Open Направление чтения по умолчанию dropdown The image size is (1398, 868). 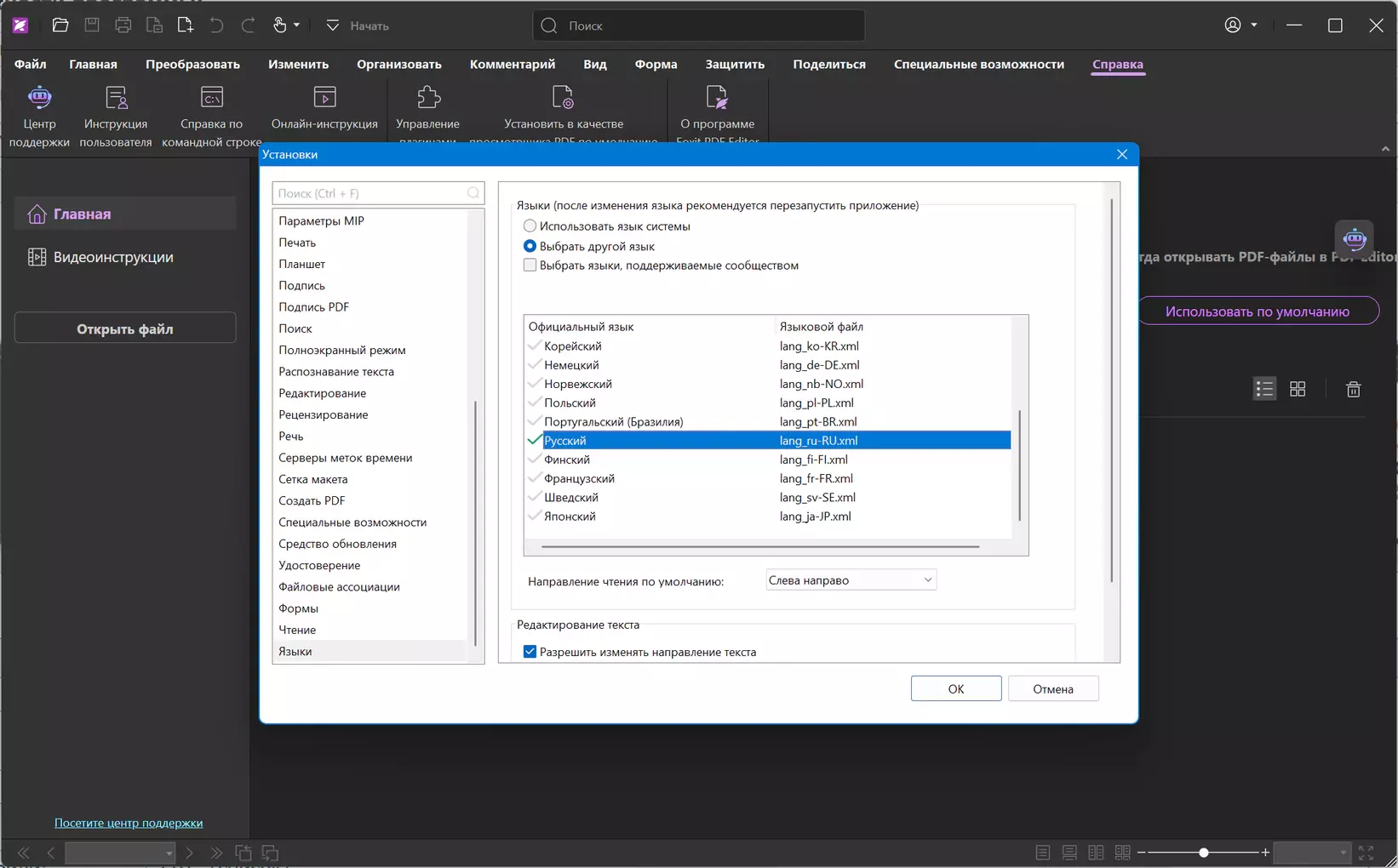point(851,580)
